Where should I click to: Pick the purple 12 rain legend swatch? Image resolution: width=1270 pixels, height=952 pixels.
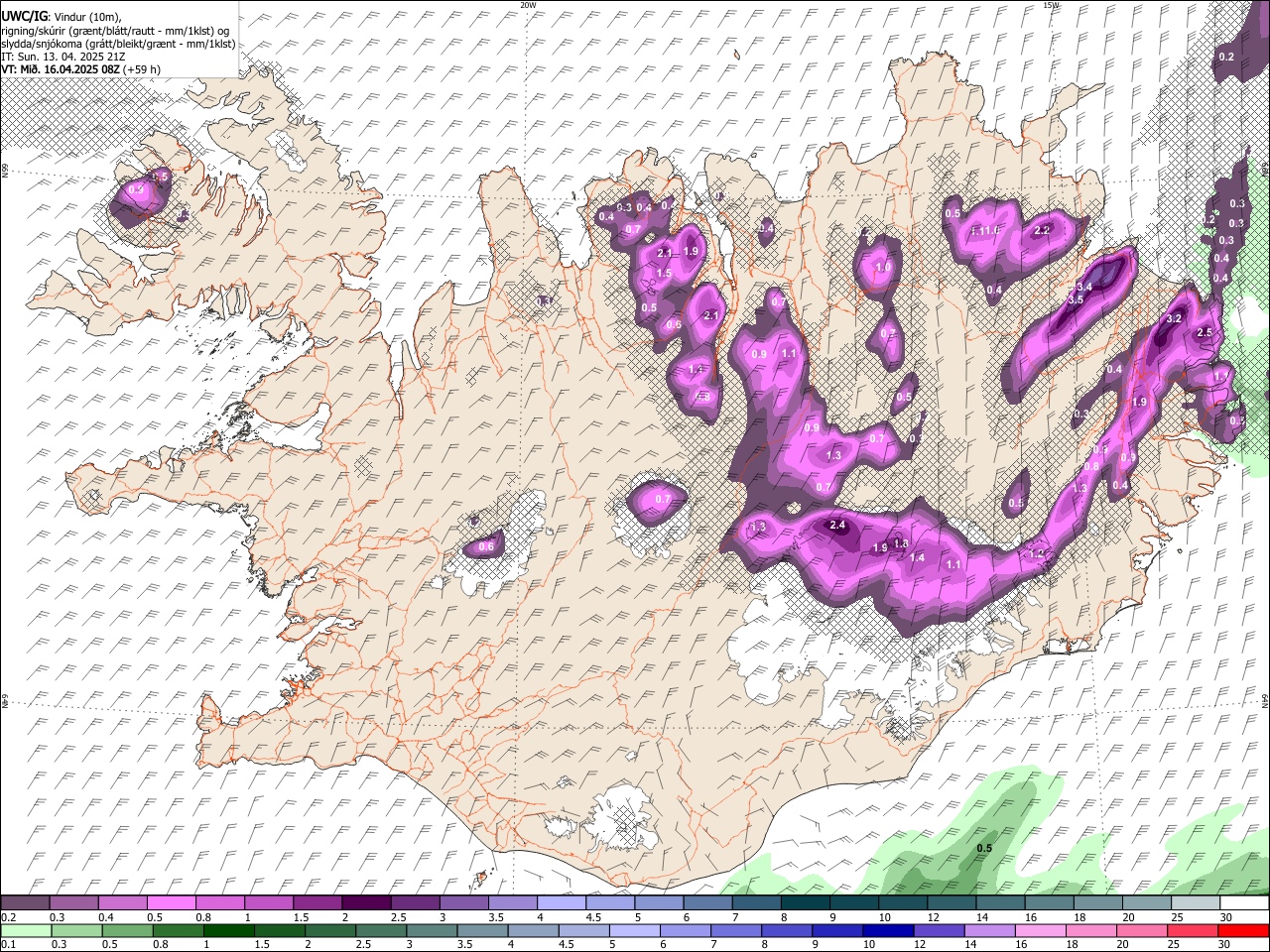tap(939, 930)
